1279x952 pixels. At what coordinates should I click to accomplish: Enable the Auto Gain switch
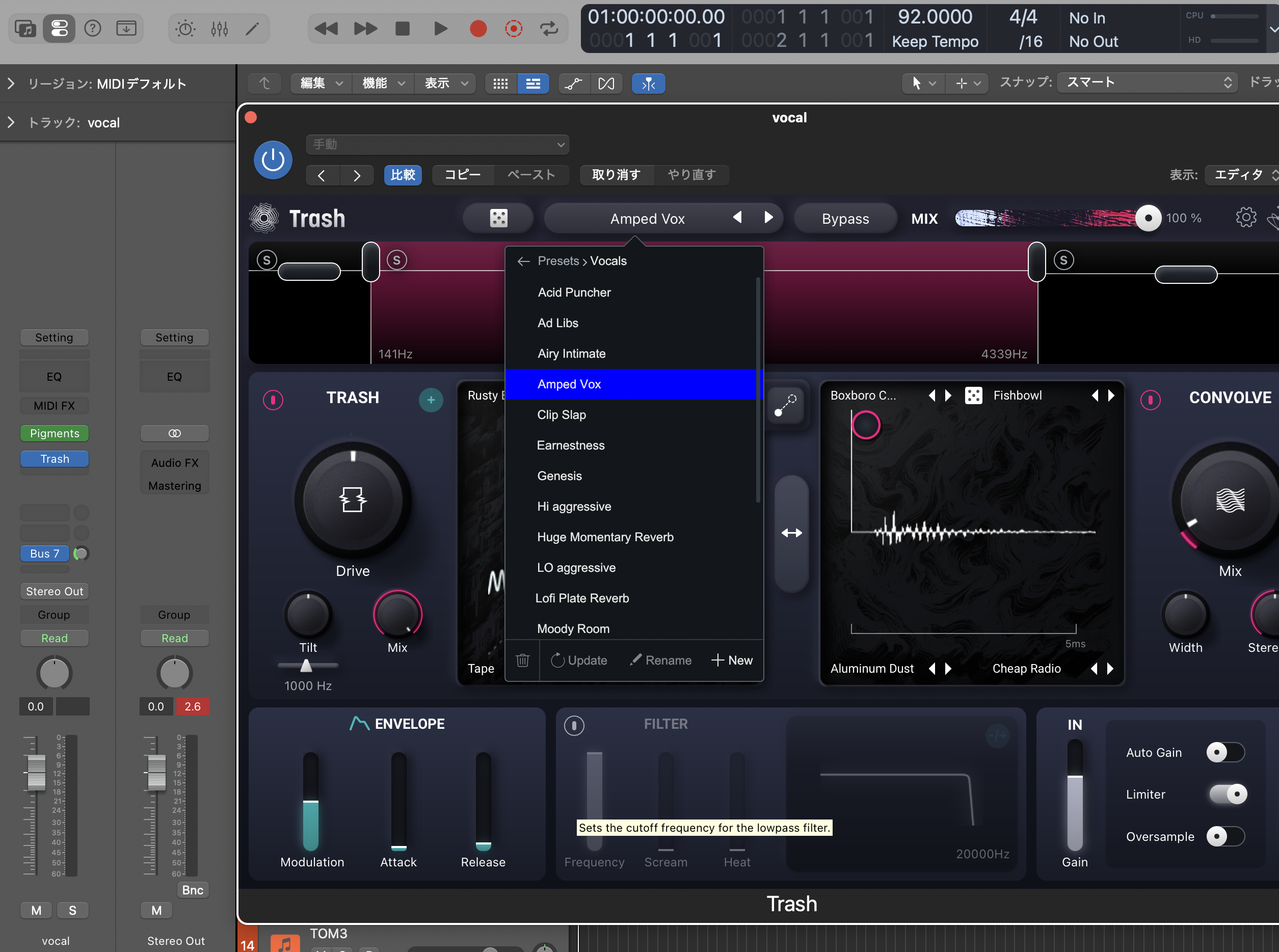pyautogui.click(x=1225, y=753)
